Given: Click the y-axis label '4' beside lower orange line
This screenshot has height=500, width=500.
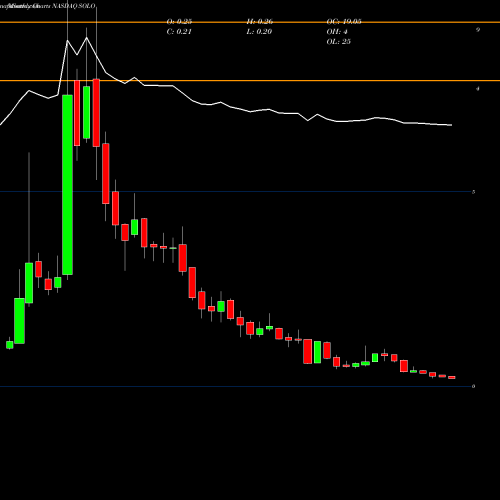Looking at the screenshot, I should [478, 89].
